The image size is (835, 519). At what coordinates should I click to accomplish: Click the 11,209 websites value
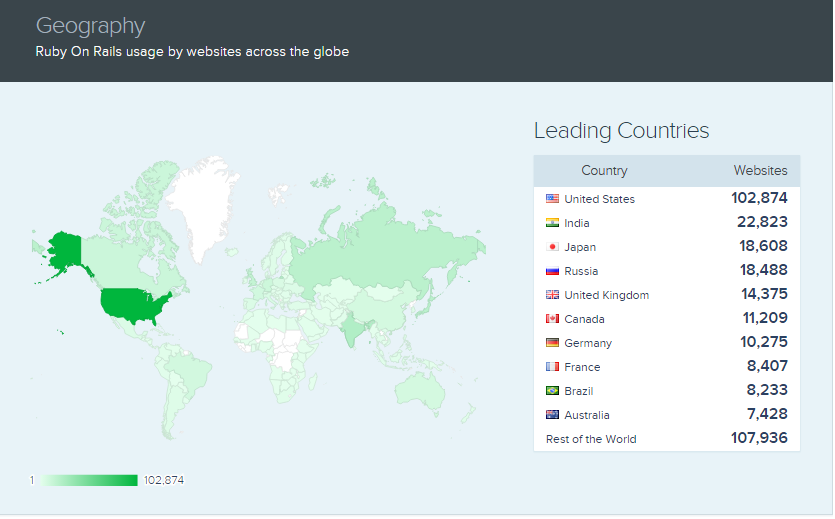coord(765,318)
